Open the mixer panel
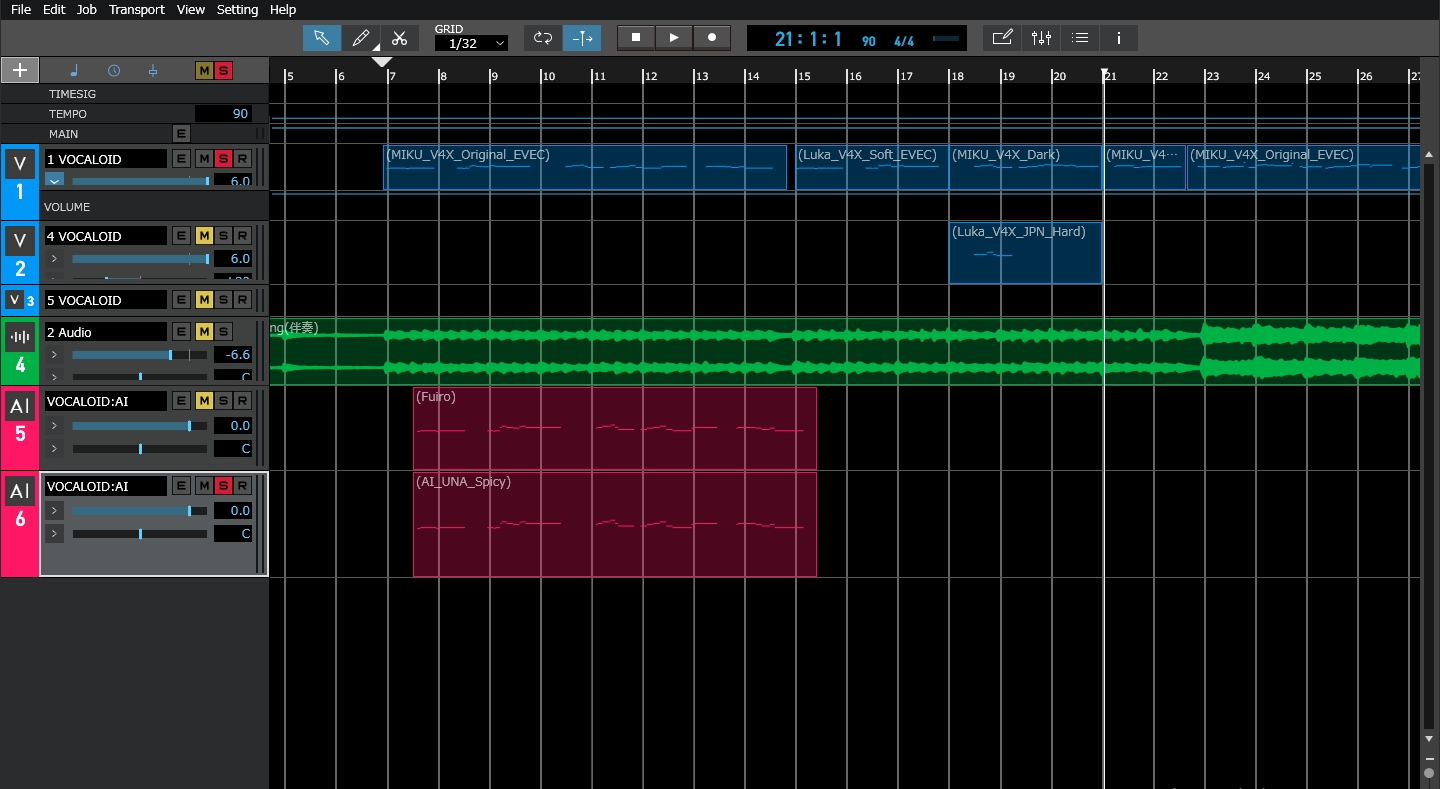 (x=1041, y=38)
